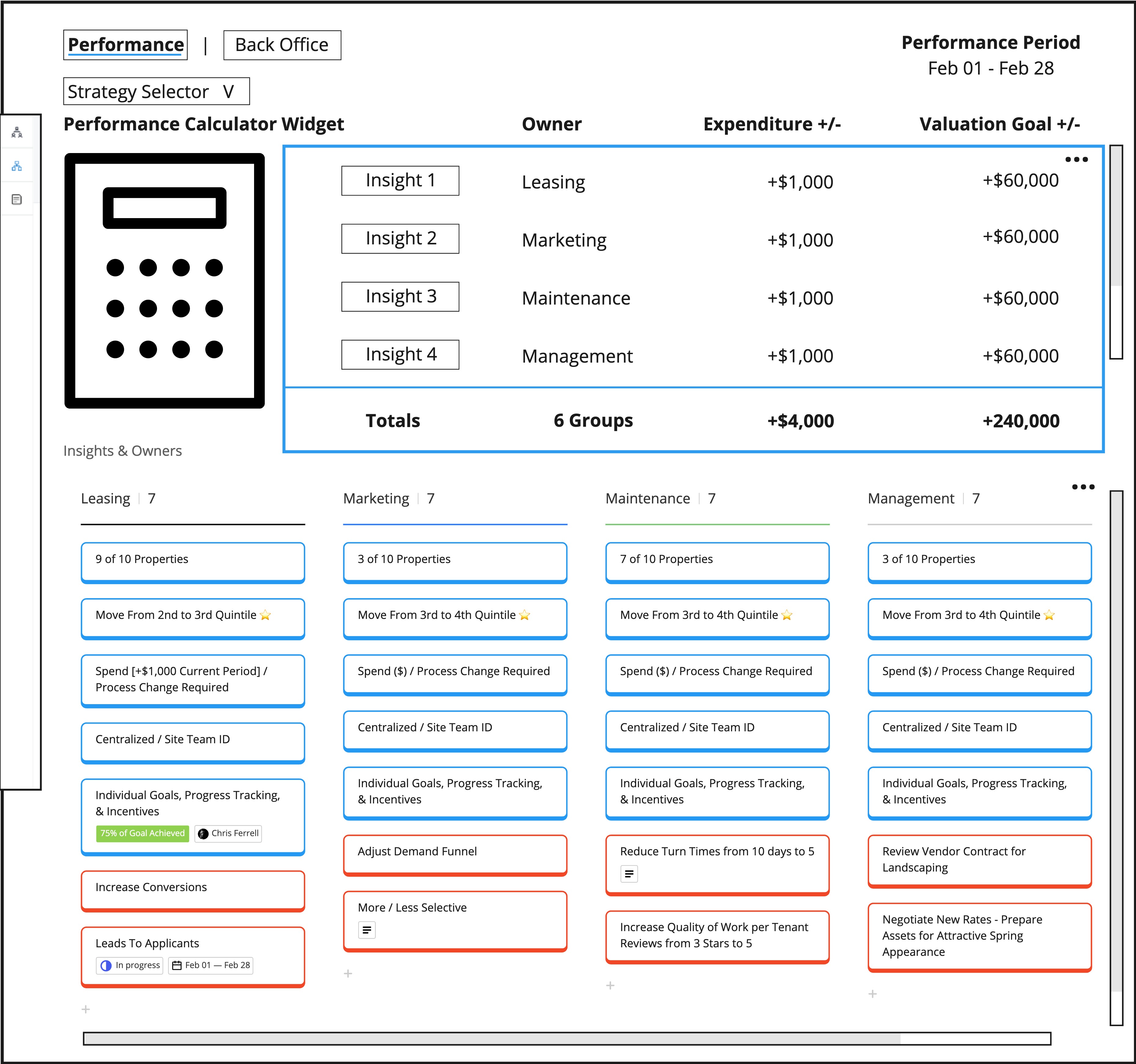Image resolution: width=1136 pixels, height=1064 pixels.
Task: Click the bottom horizontal scrollbar
Action: click(x=491, y=1038)
